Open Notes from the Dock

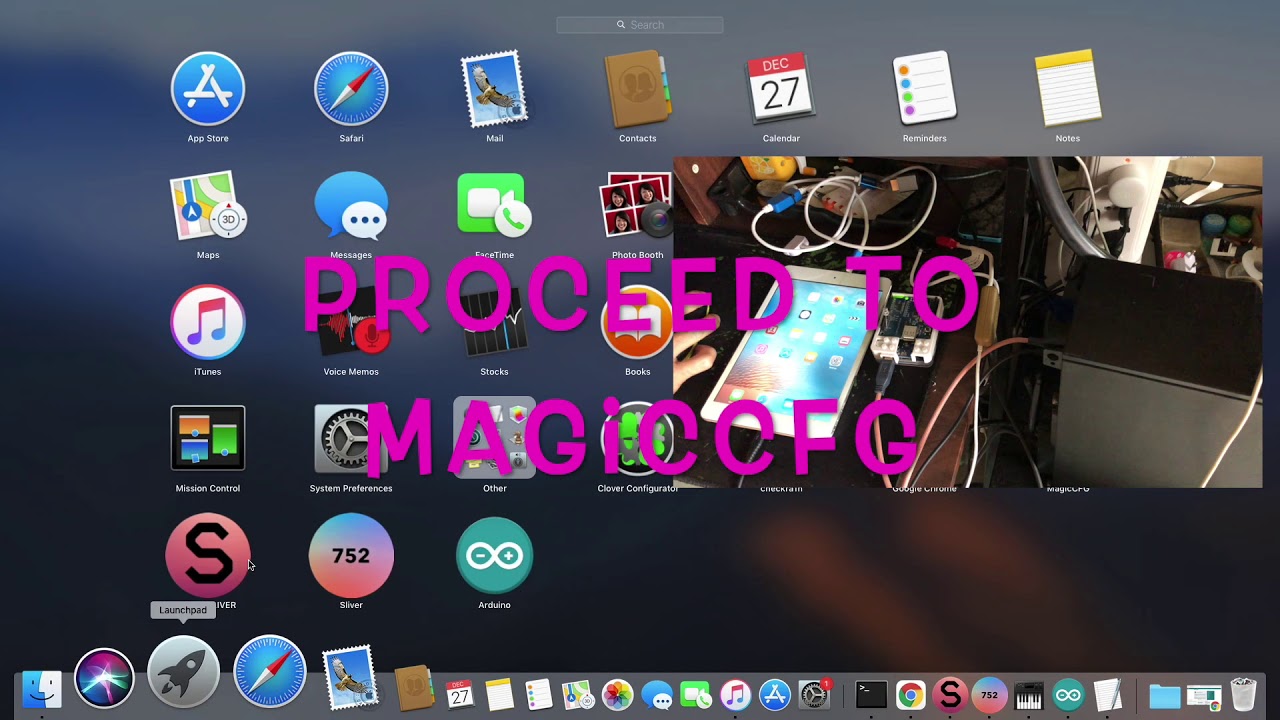pos(499,693)
